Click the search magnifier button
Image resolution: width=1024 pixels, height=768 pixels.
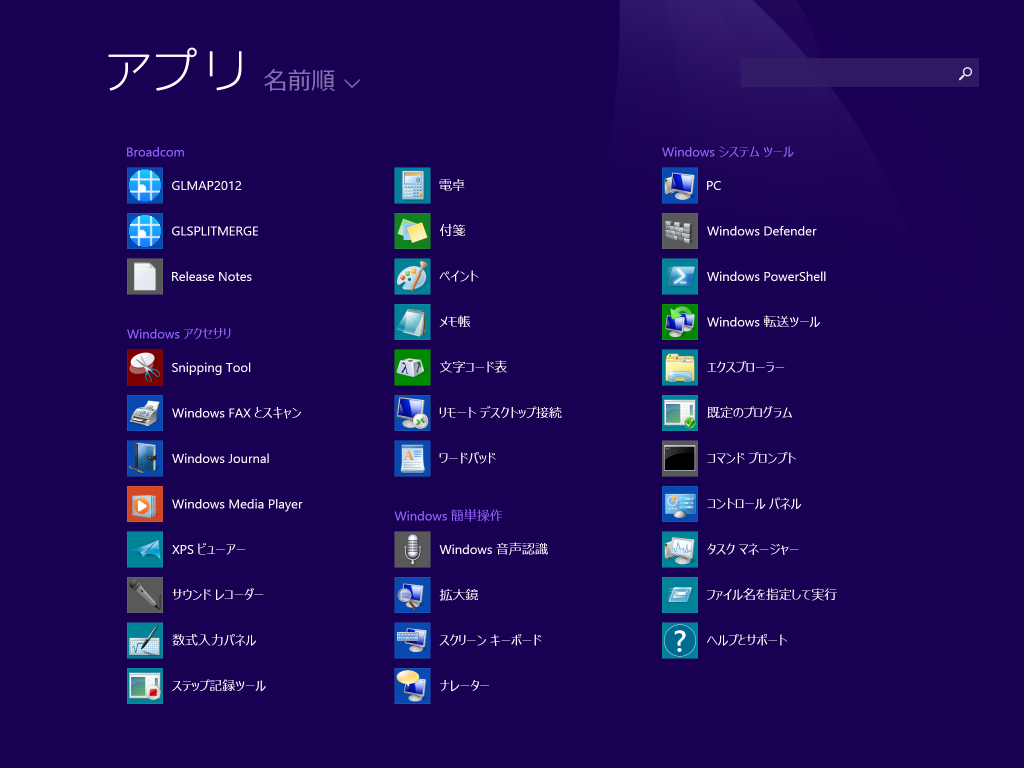point(965,73)
